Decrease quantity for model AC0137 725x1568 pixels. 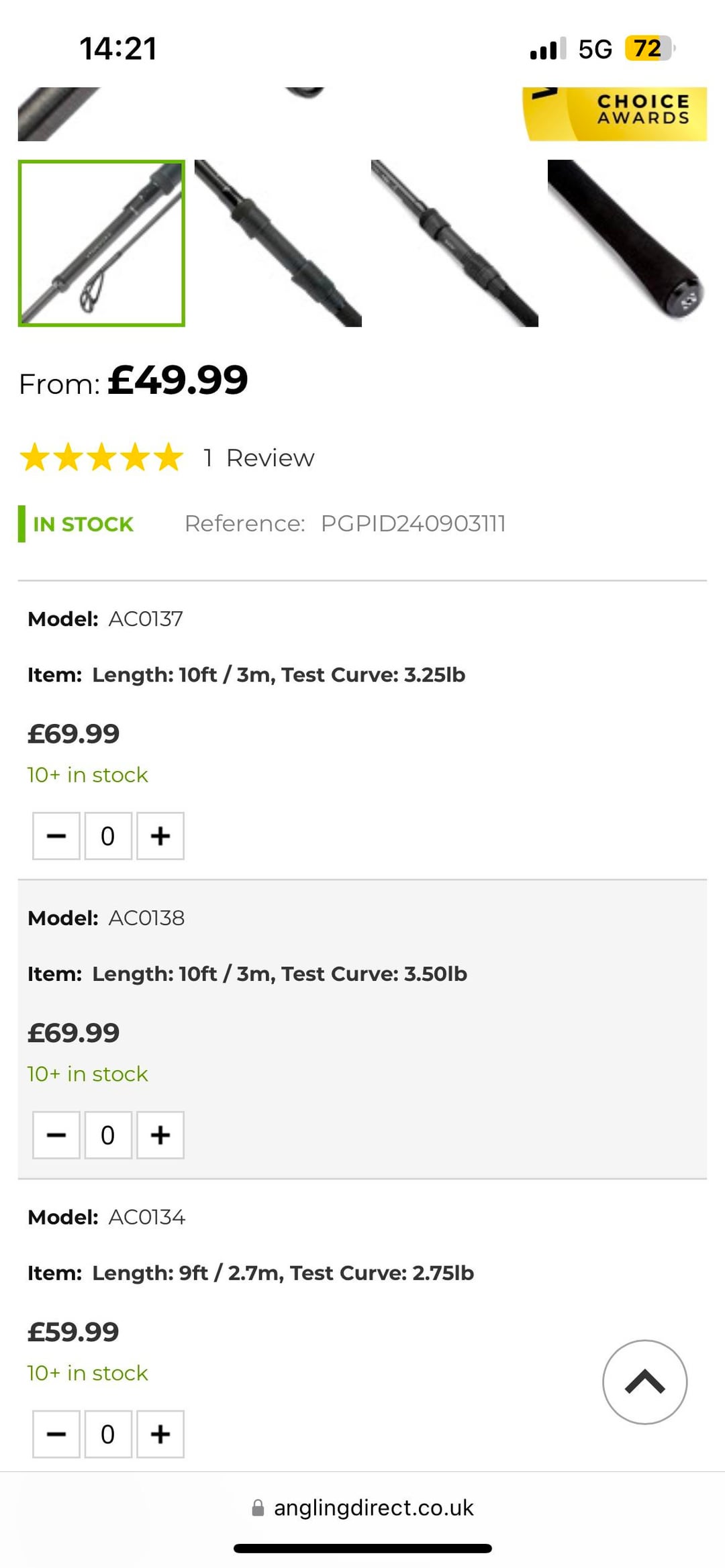(56, 836)
